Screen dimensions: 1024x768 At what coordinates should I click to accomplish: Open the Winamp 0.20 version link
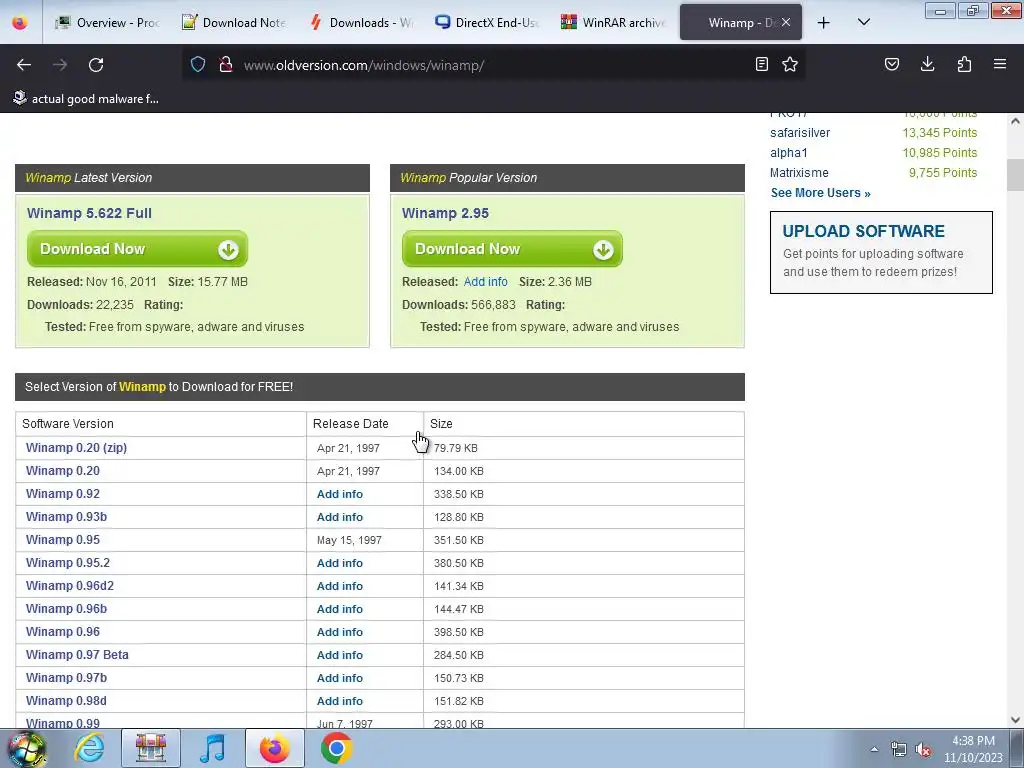click(x=63, y=471)
